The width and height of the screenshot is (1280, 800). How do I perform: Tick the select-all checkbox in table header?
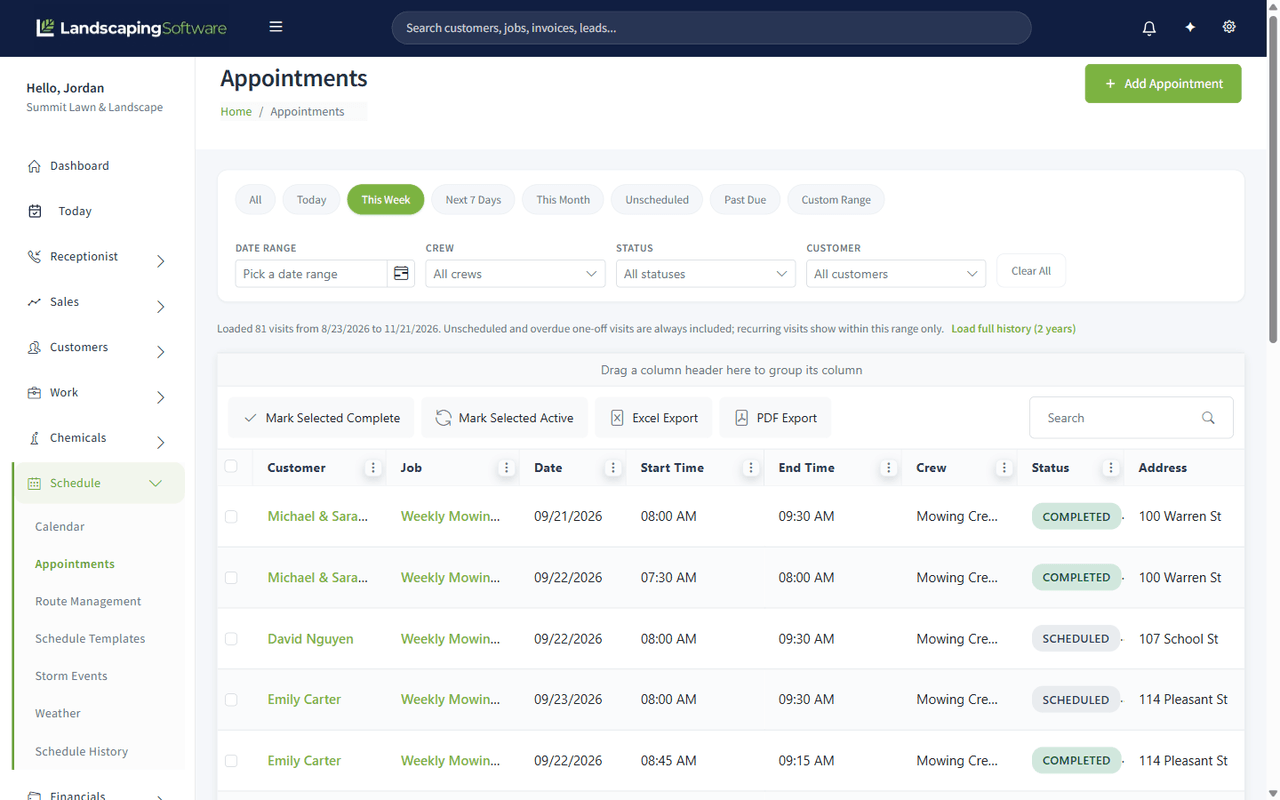231,467
